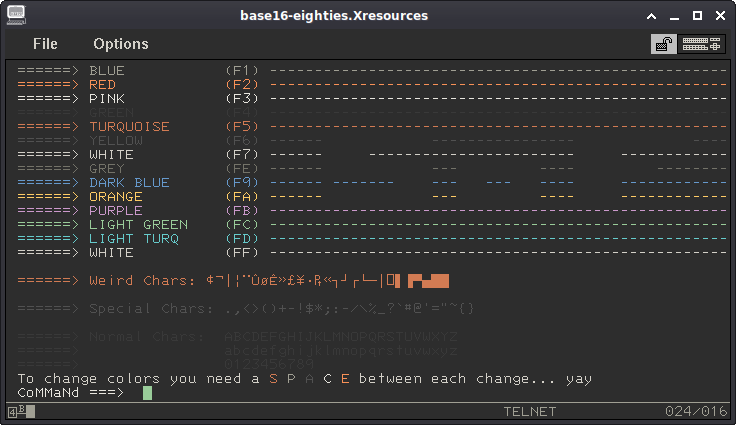This screenshot has width=736, height=425.
Task: Open the Options menu
Action: coord(121,44)
